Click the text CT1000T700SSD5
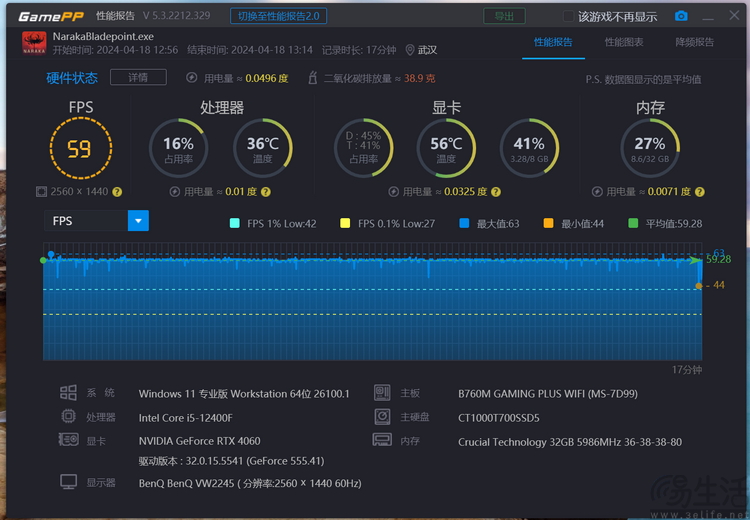 498,418
